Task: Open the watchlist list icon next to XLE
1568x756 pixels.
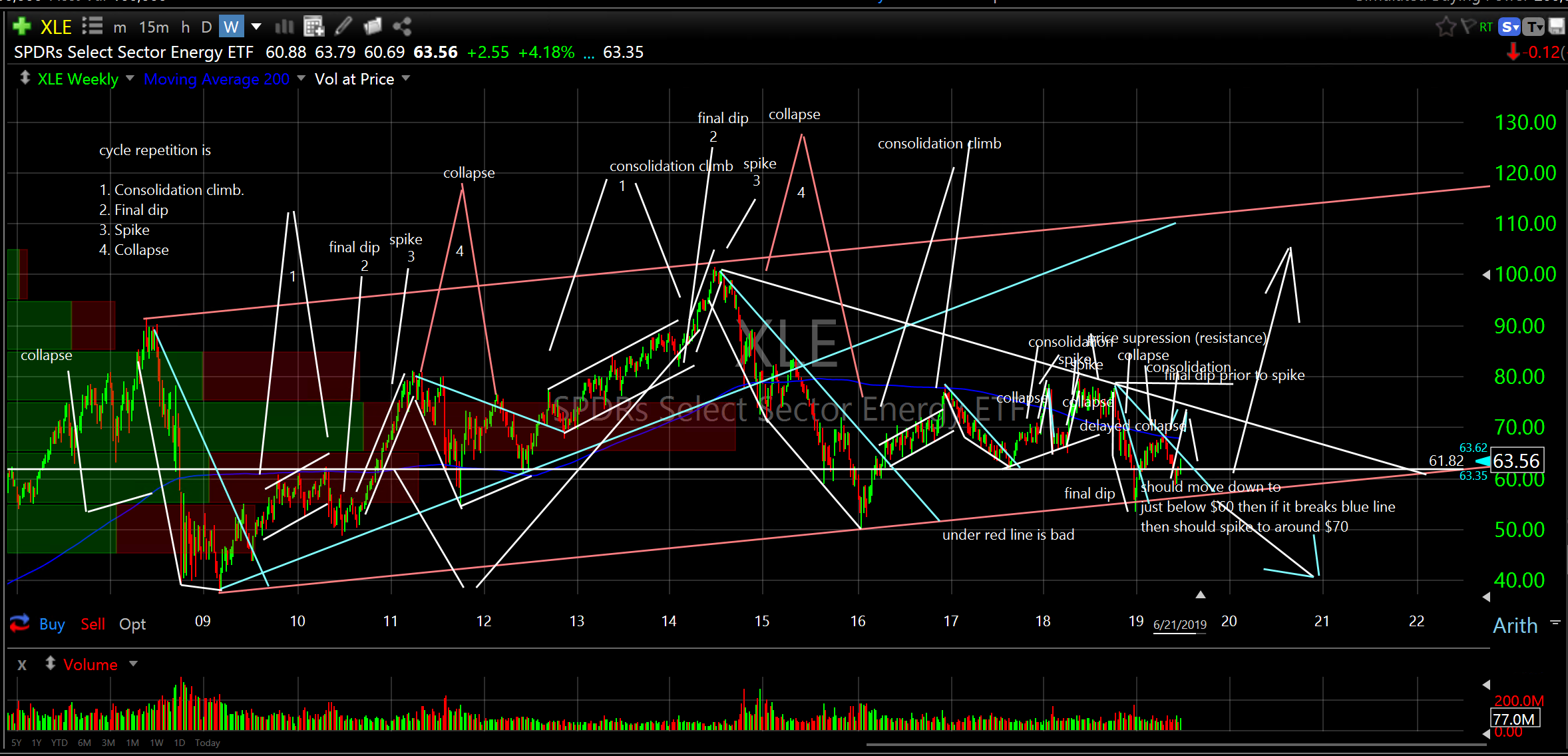Action: click(x=92, y=27)
